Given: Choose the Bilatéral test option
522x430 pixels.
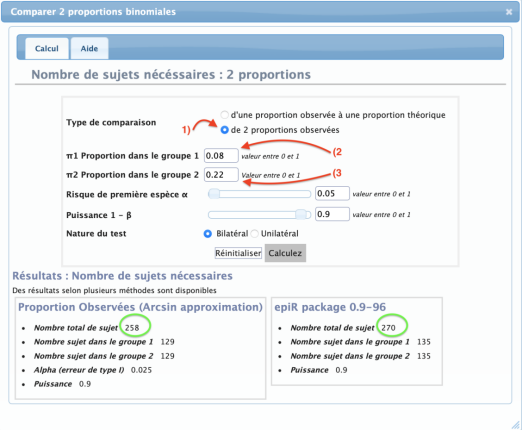Looking at the screenshot, I should 207,234.
